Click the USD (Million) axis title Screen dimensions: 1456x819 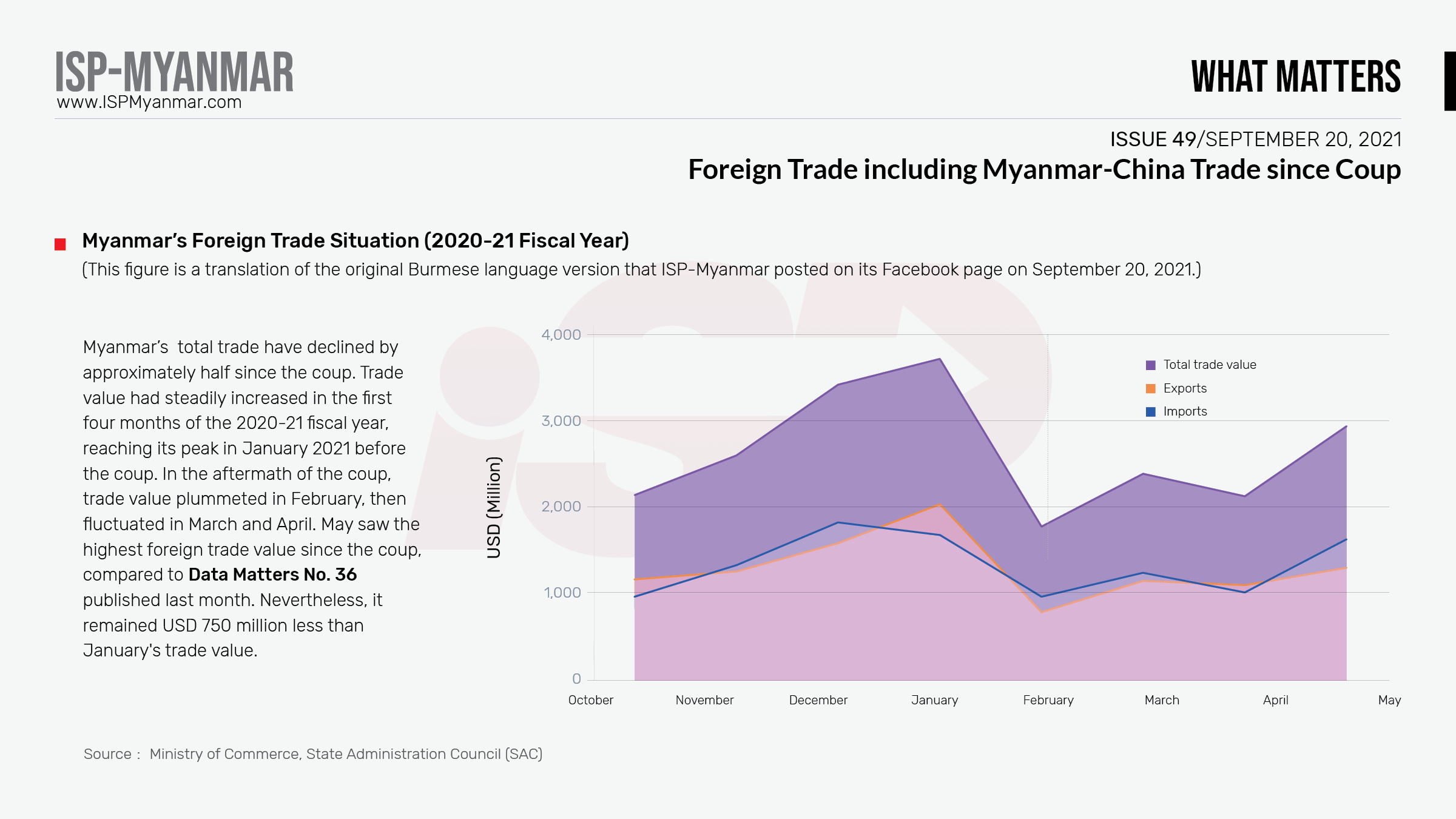[494, 507]
